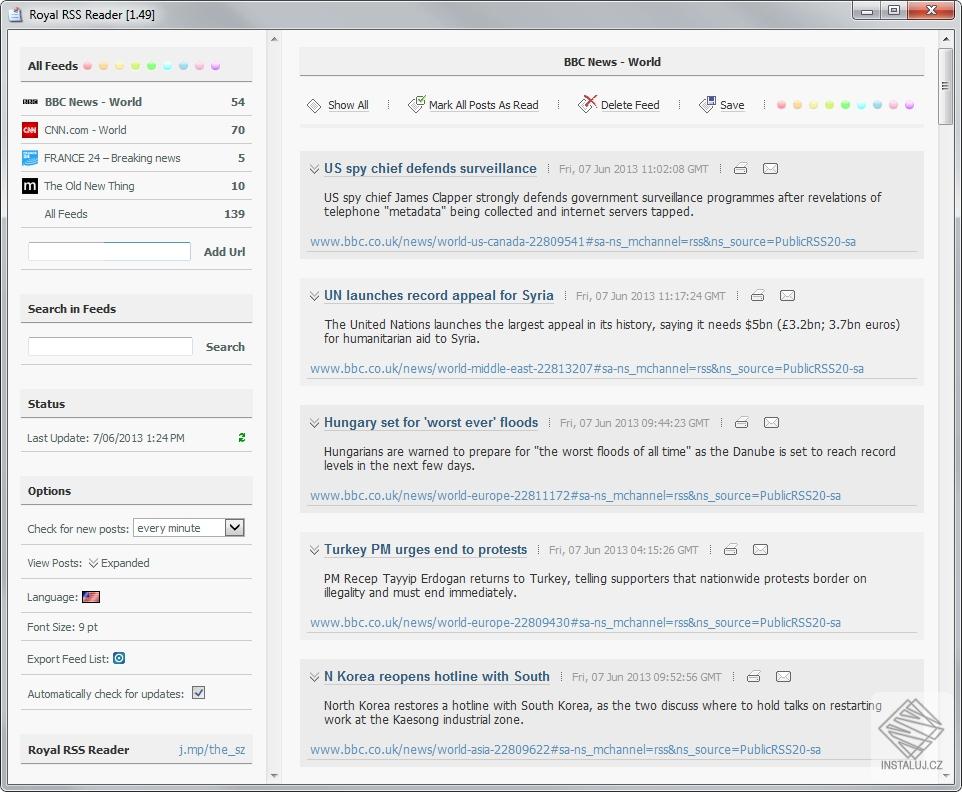The image size is (962, 792).
Task: Email the Hungary 'worst ever' floods post
Action: pyautogui.click(x=771, y=423)
